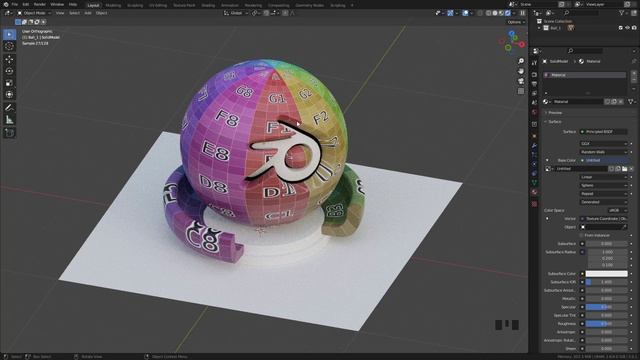640x360 pixels.
Task: Activate the Transform tool
Action: click(x=9, y=95)
